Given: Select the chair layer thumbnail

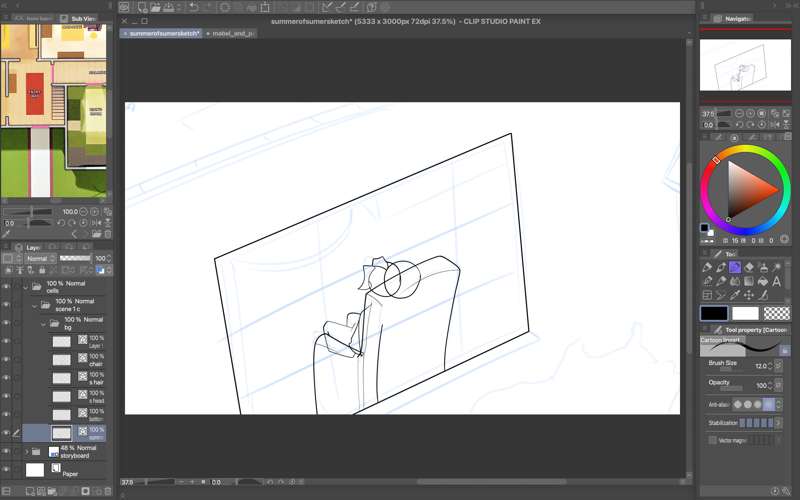Looking at the screenshot, I should (62, 360).
